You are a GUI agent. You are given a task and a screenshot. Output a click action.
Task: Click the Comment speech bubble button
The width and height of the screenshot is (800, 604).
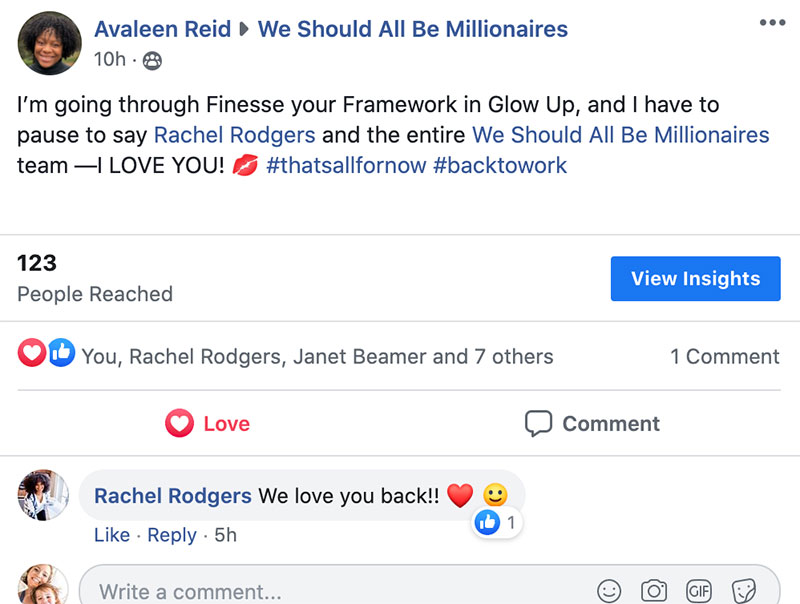pos(593,424)
